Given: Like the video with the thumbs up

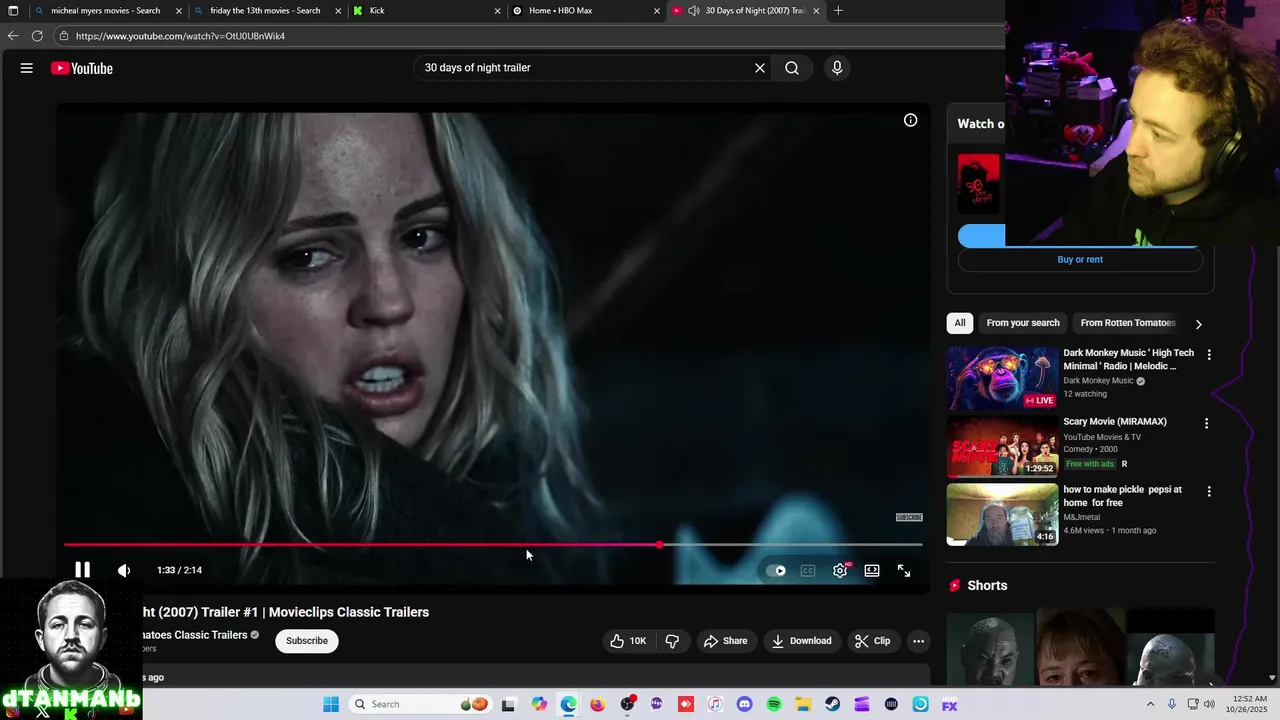Looking at the screenshot, I should 628,641.
